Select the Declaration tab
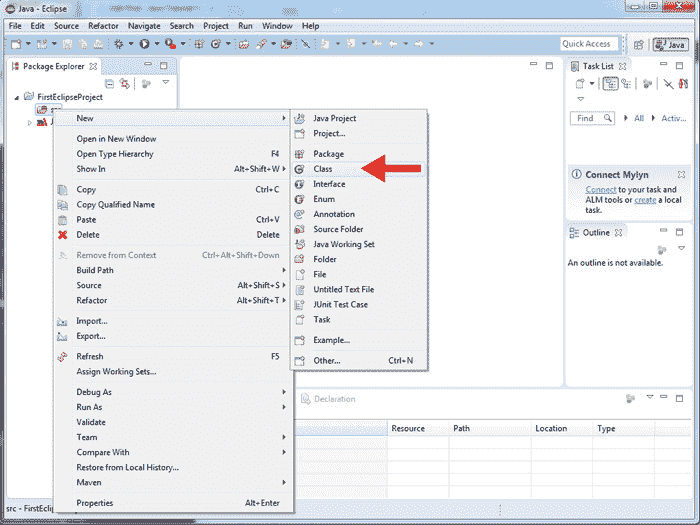 (x=329, y=399)
